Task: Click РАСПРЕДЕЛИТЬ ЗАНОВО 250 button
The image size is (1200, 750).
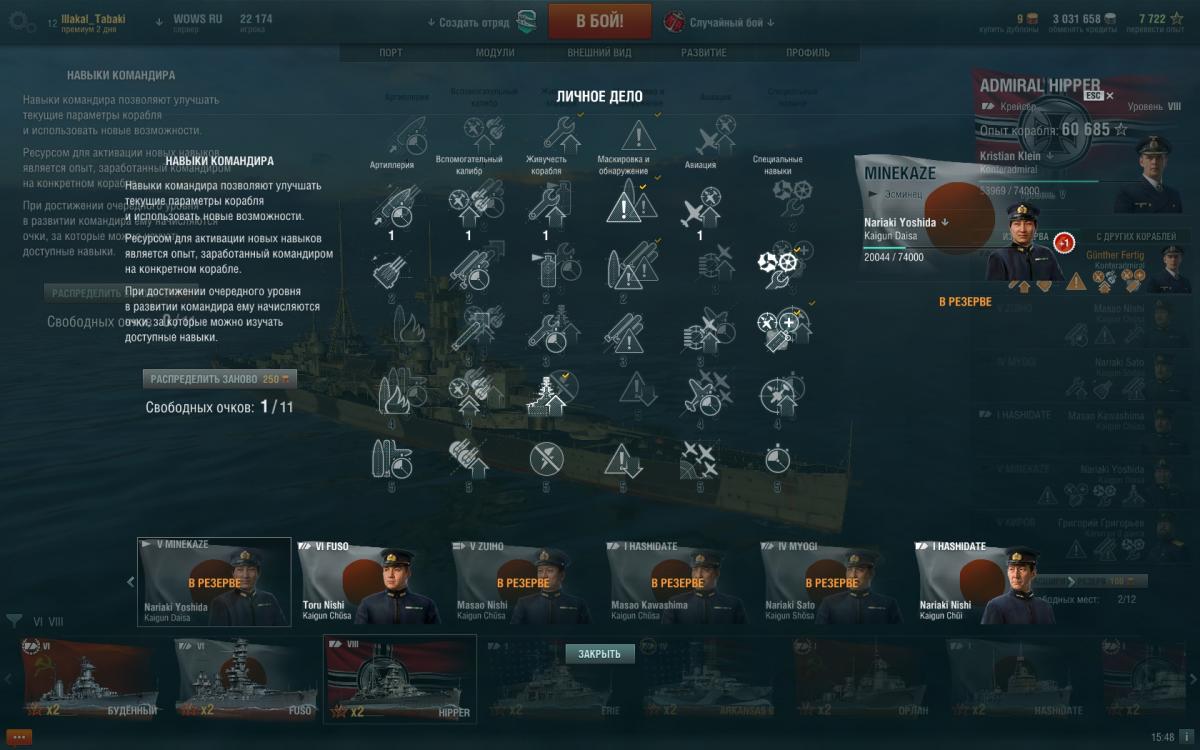Action: [220, 379]
